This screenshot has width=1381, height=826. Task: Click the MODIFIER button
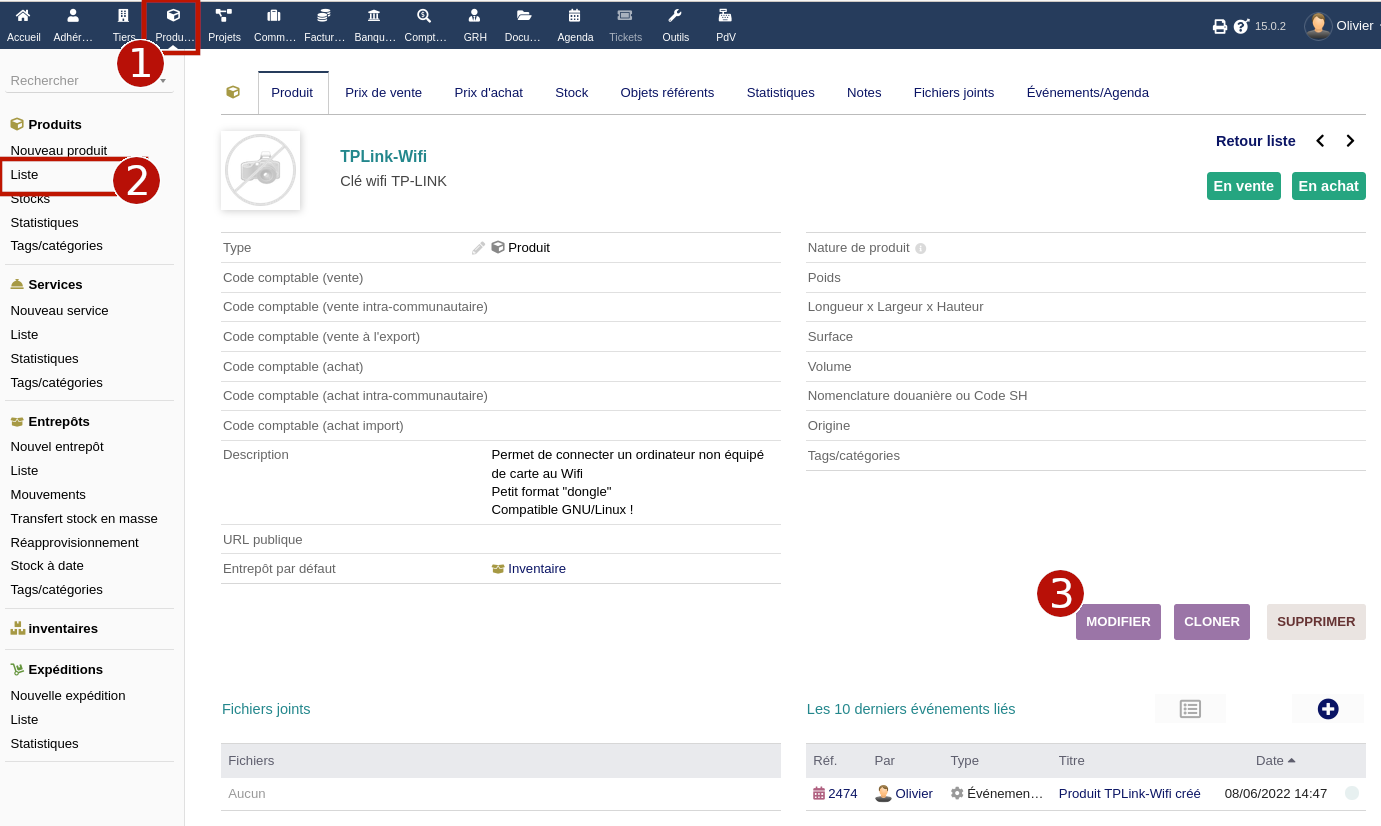[1118, 622]
